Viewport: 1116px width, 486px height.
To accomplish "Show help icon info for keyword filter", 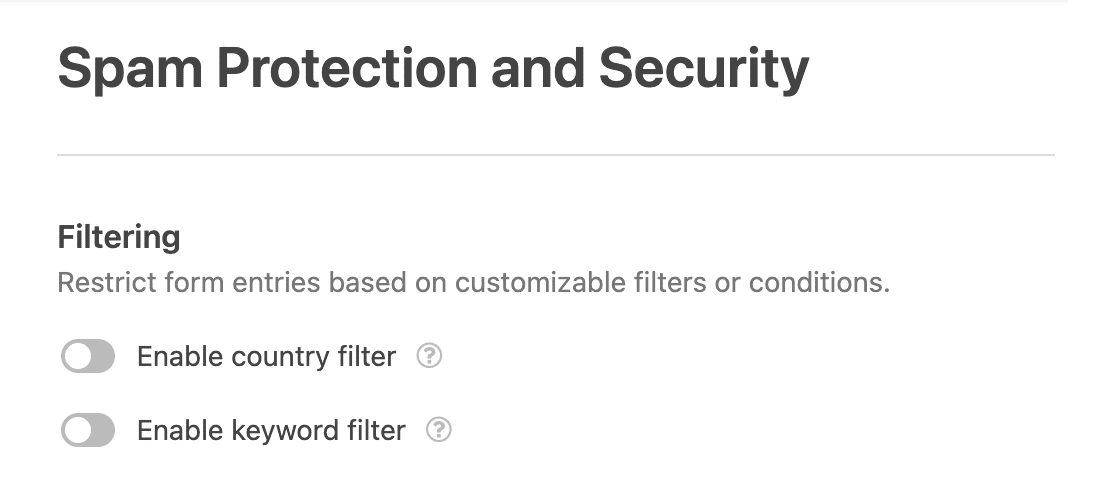I will pos(438,429).
